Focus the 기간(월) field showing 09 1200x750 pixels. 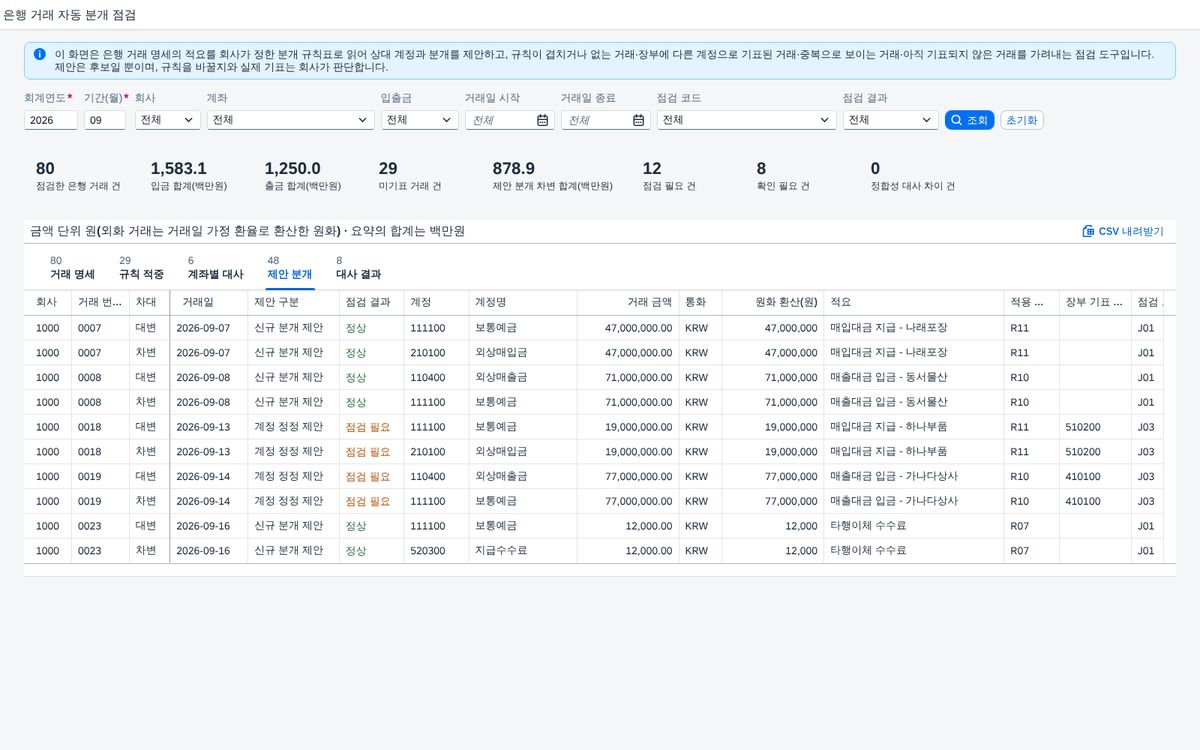tap(105, 120)
